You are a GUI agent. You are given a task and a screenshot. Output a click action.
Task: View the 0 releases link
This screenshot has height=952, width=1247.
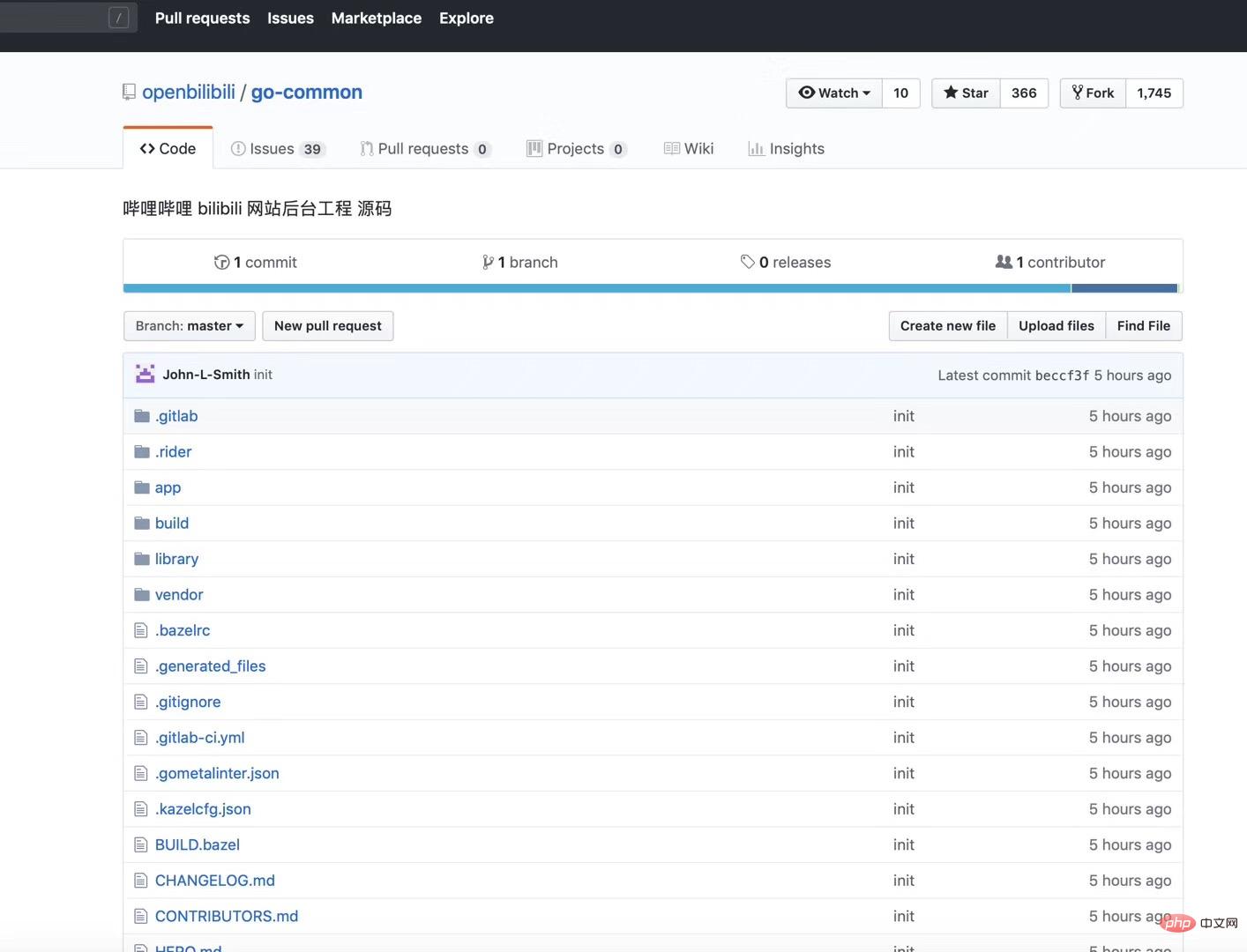click(x=786, y=262)
